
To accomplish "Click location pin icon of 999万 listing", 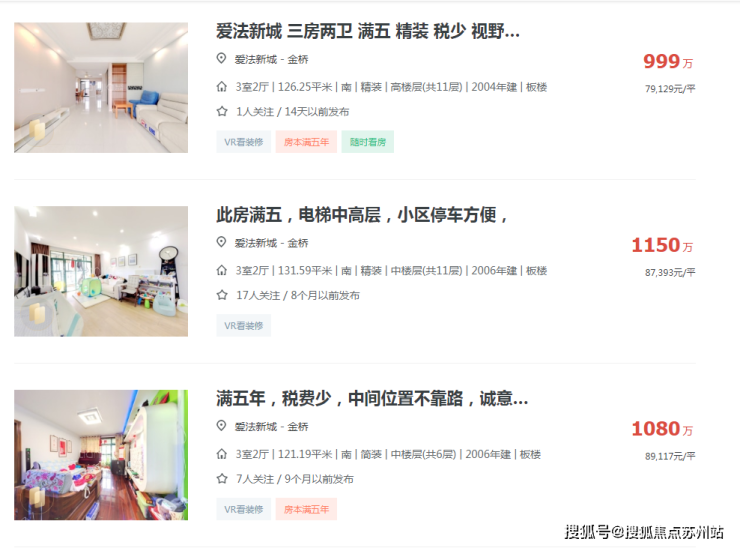I will [221, 59].
